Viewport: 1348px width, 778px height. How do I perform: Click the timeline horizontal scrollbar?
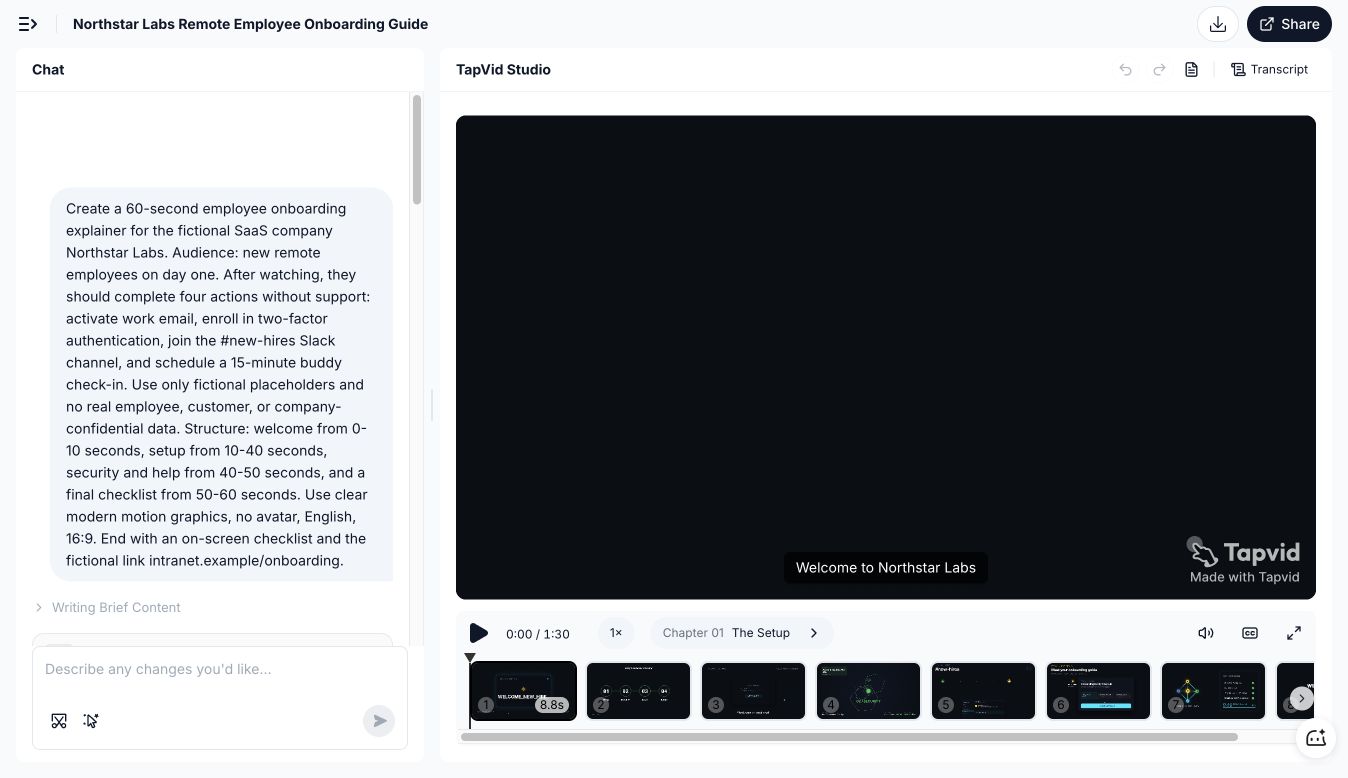point(849,737)
